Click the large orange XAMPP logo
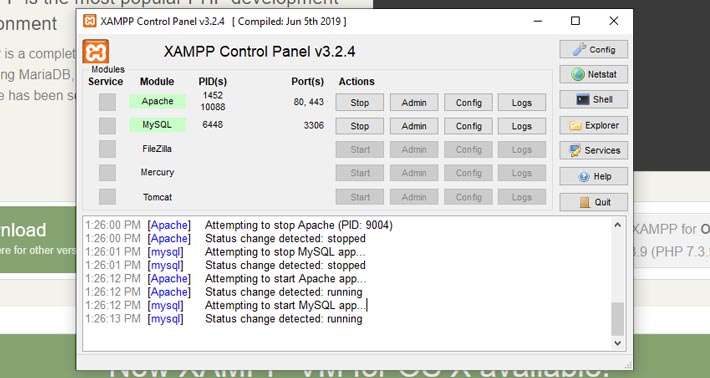 (x=96, y=51)
